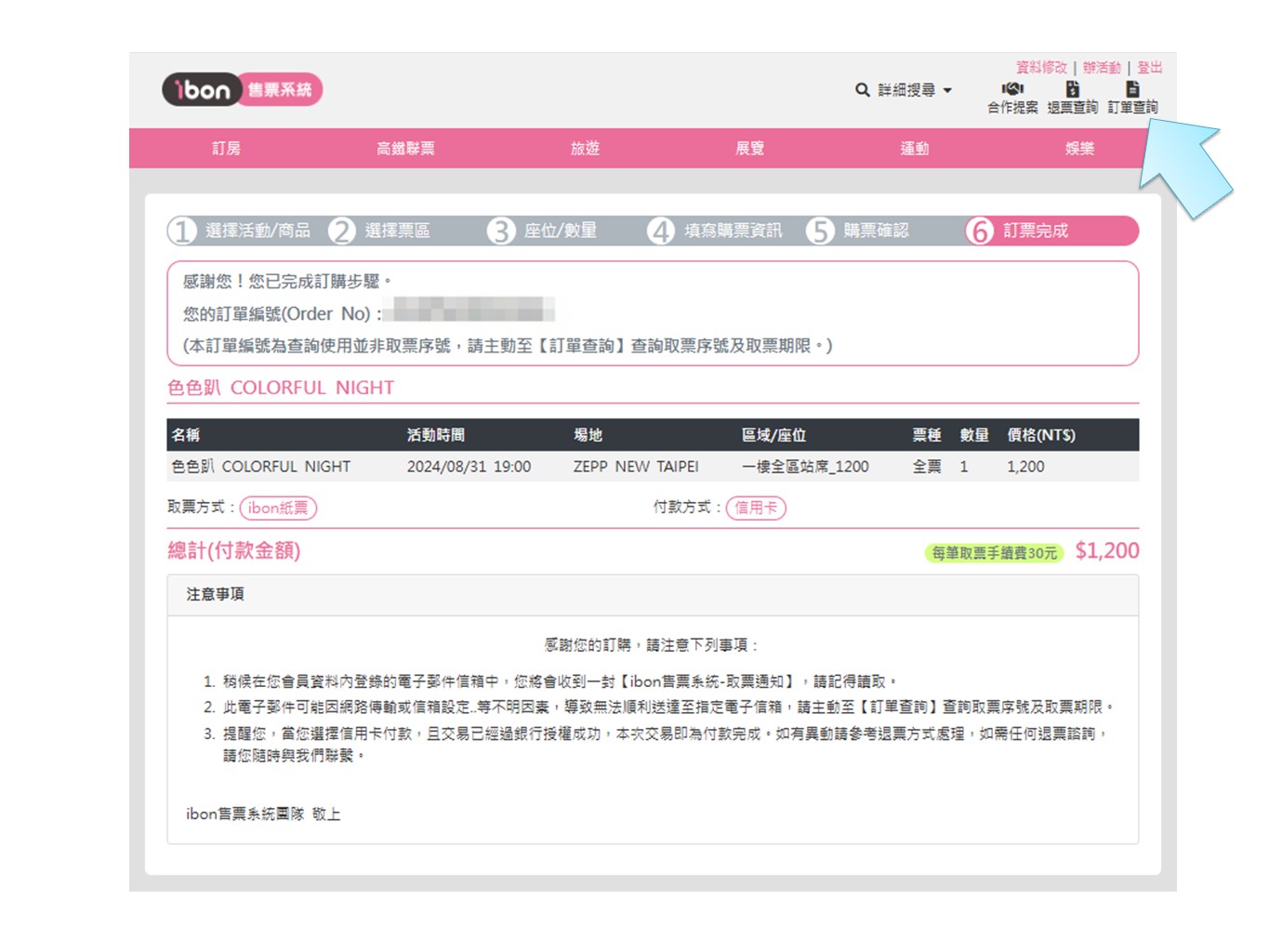Open the 辦活動 link
Screen dimensions: 1269x952
click(1102, 68)
